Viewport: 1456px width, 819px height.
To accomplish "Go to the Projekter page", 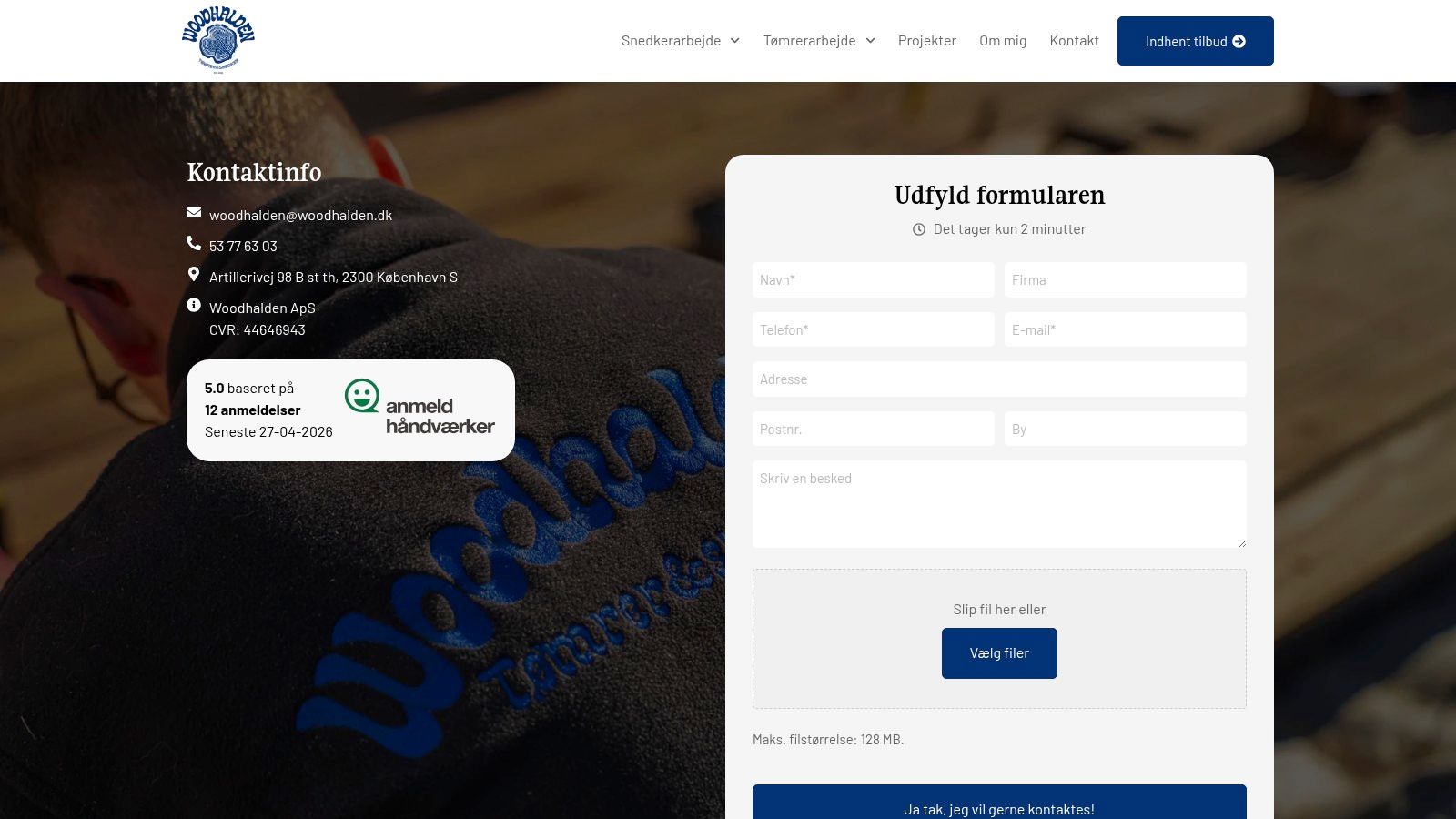I will click(x=927, y=41).
